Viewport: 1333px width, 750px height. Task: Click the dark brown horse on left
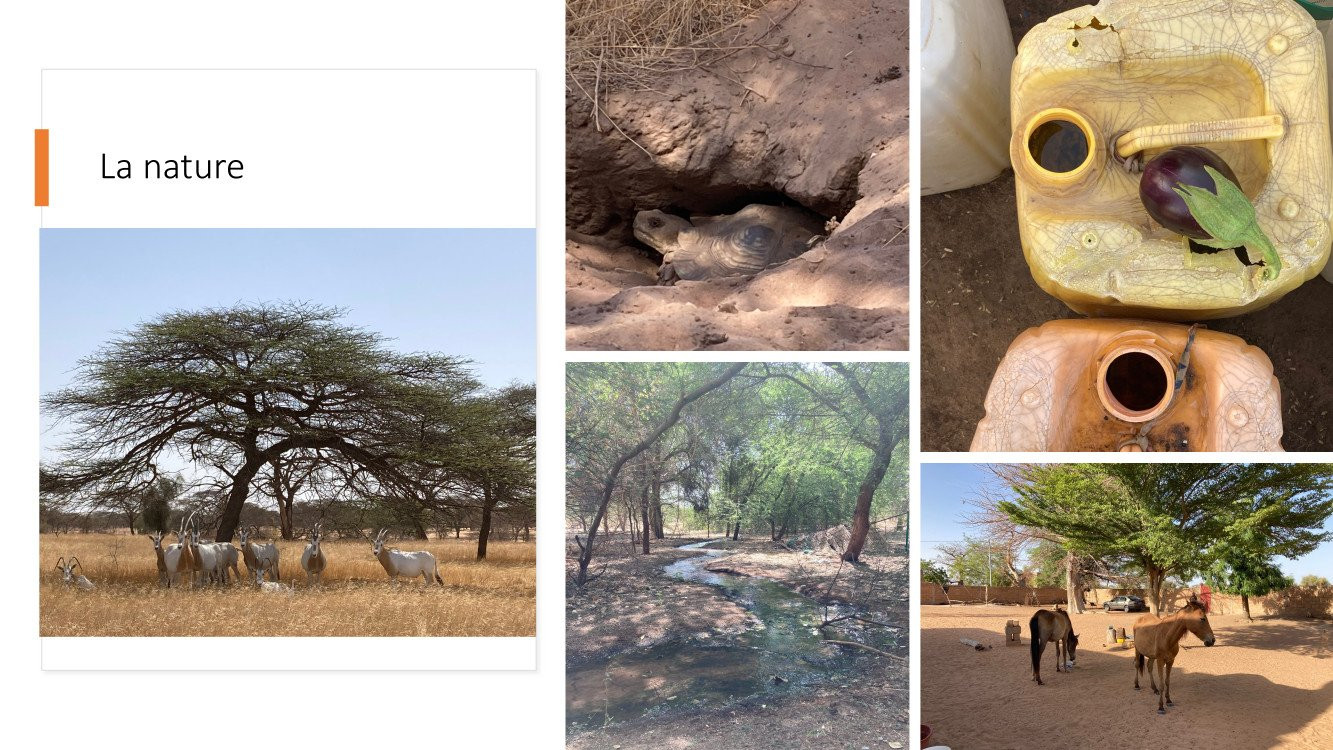[x=1053, y=642]
